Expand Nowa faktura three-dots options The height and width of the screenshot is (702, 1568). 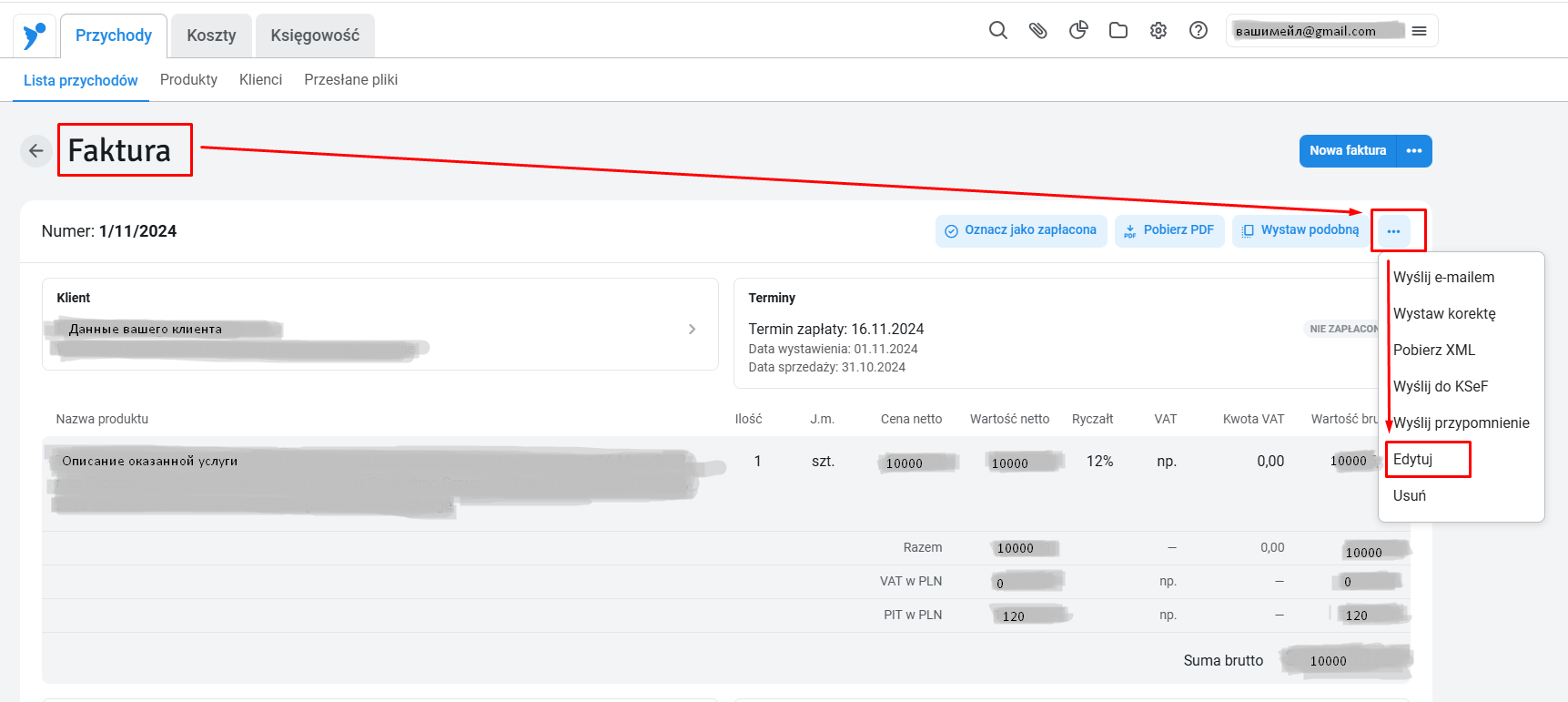pyautogui.click(x=1414, y=151)
